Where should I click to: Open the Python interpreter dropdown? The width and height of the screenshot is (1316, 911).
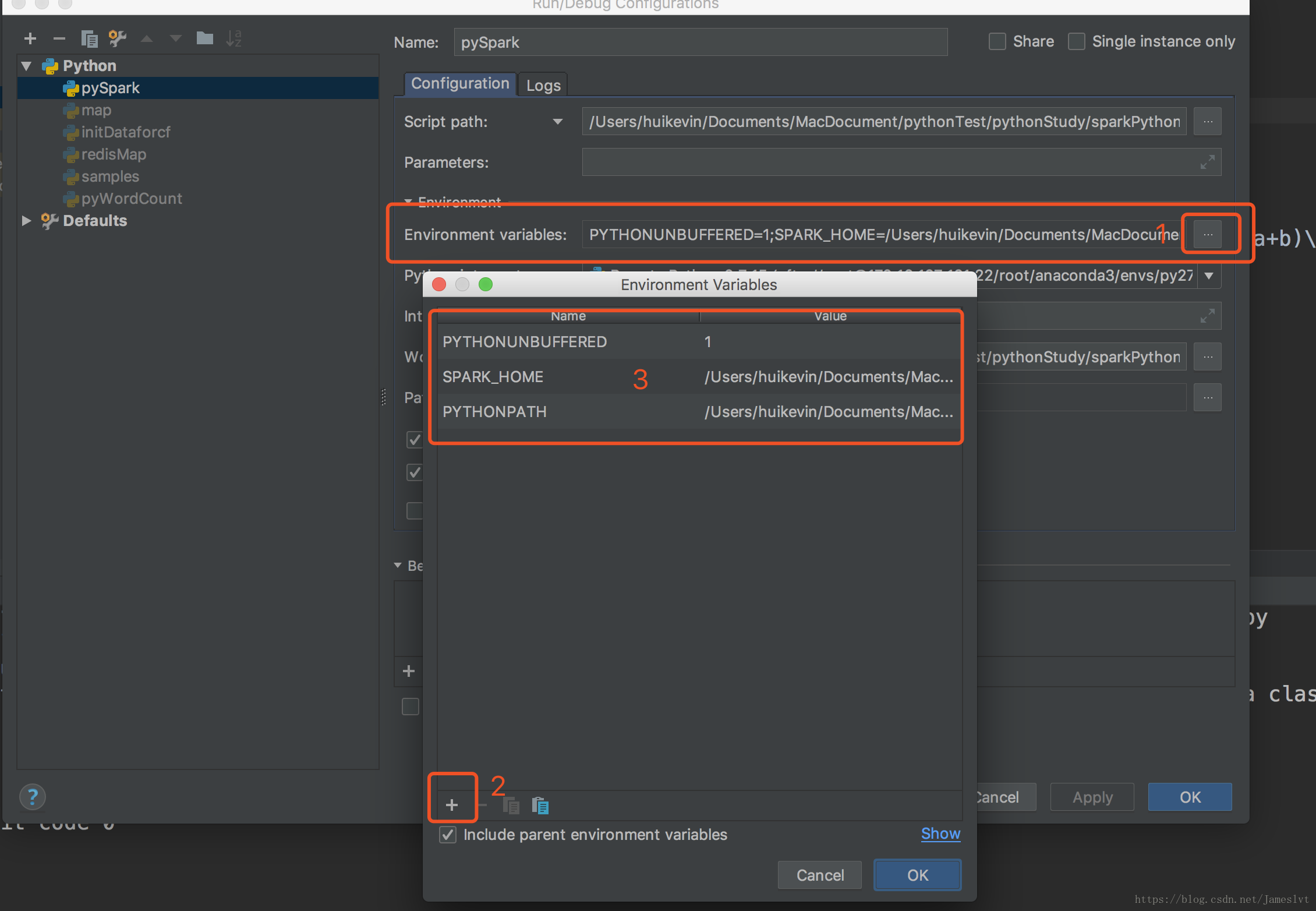click(1209, 276)
